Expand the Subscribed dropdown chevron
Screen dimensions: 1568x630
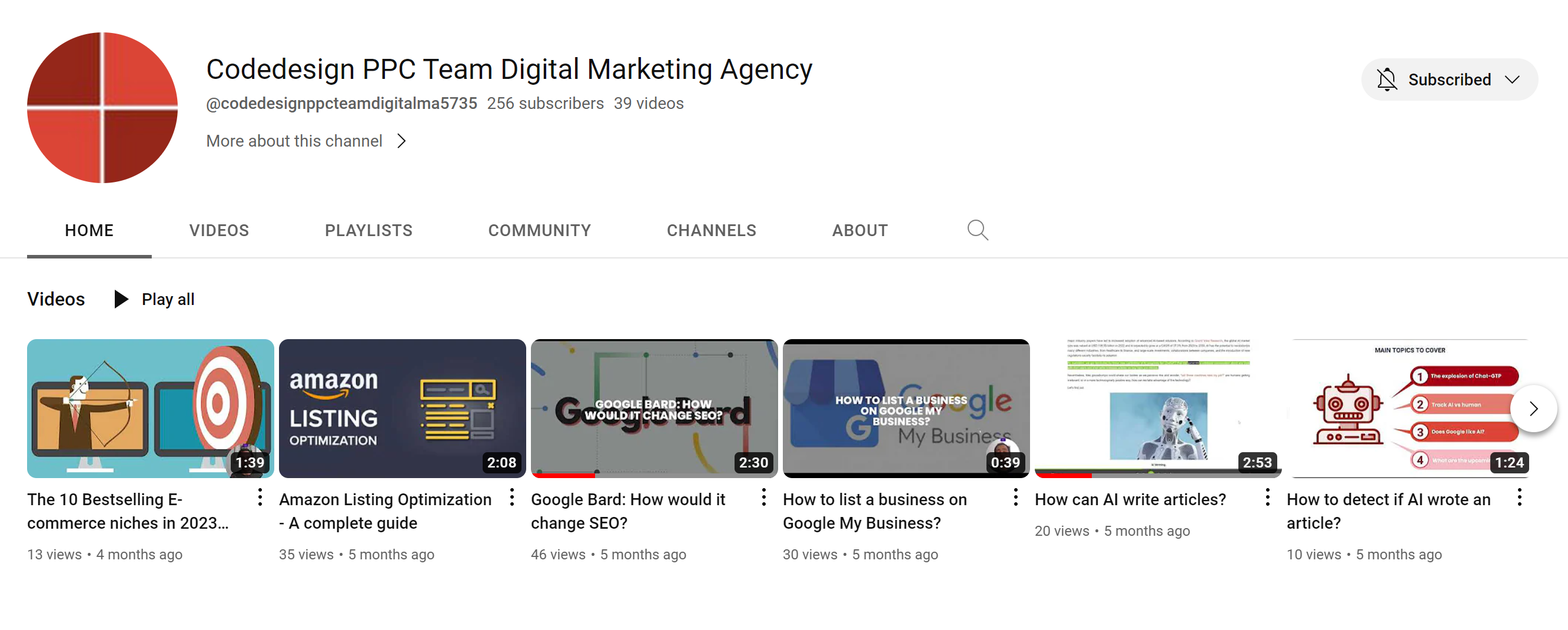(x=1512, y=79)
